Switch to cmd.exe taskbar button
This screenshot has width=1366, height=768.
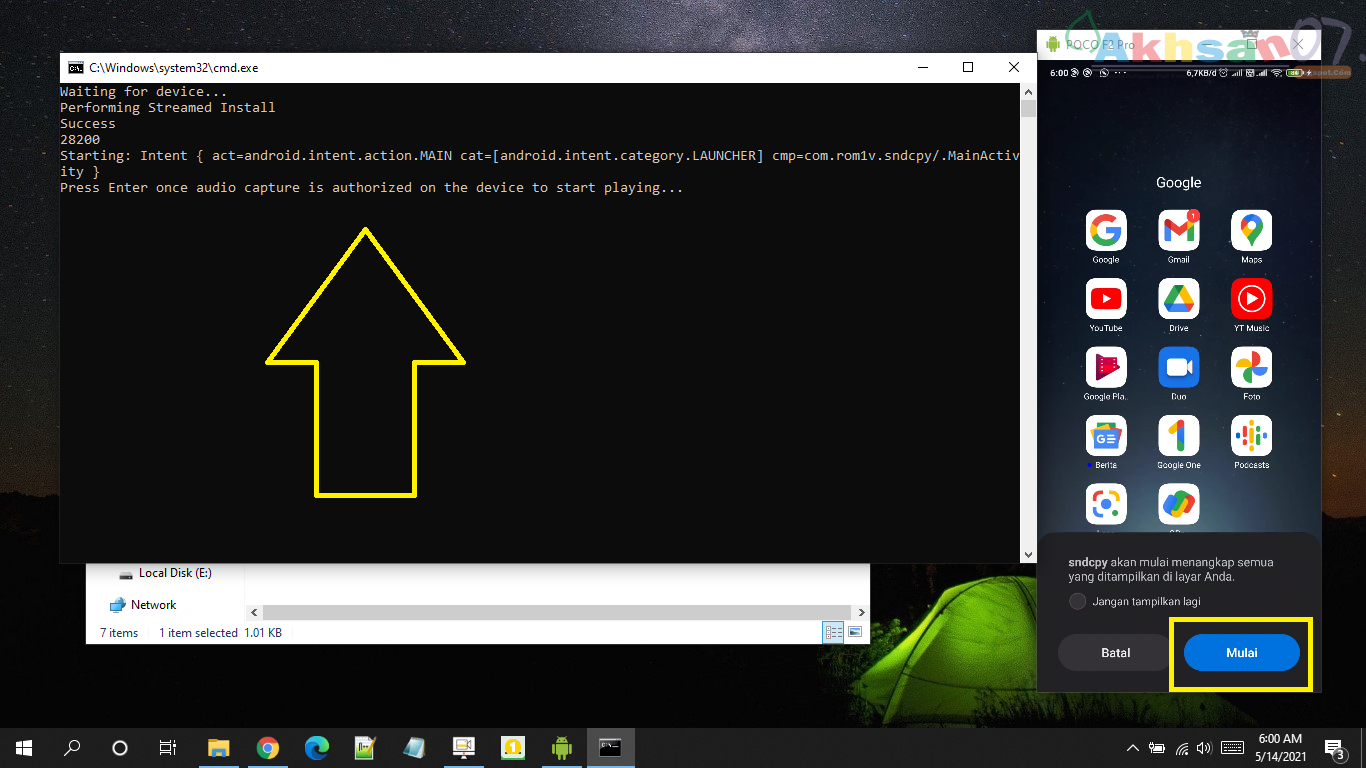610,748
